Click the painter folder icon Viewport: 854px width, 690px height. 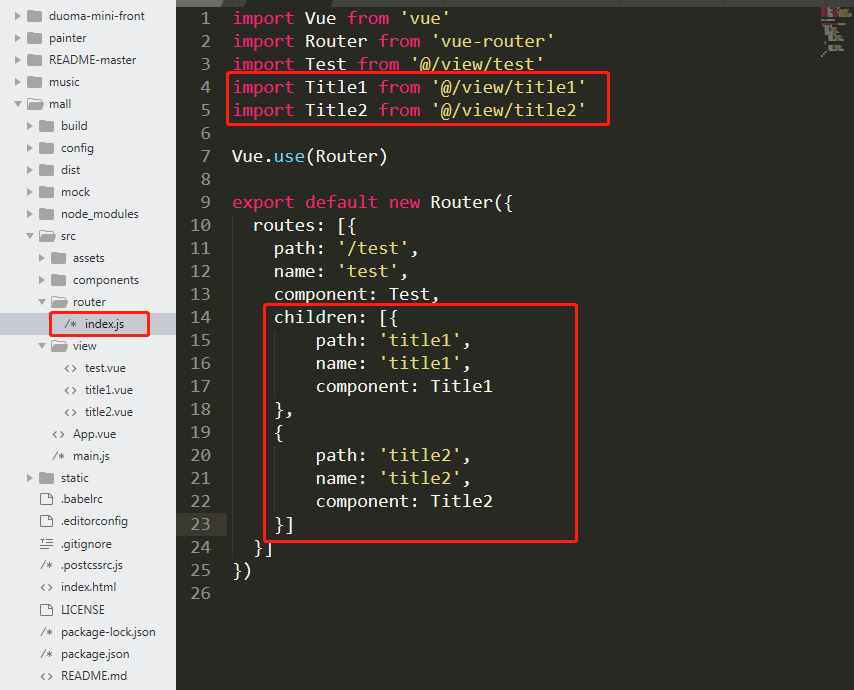[x=33, y=38]
